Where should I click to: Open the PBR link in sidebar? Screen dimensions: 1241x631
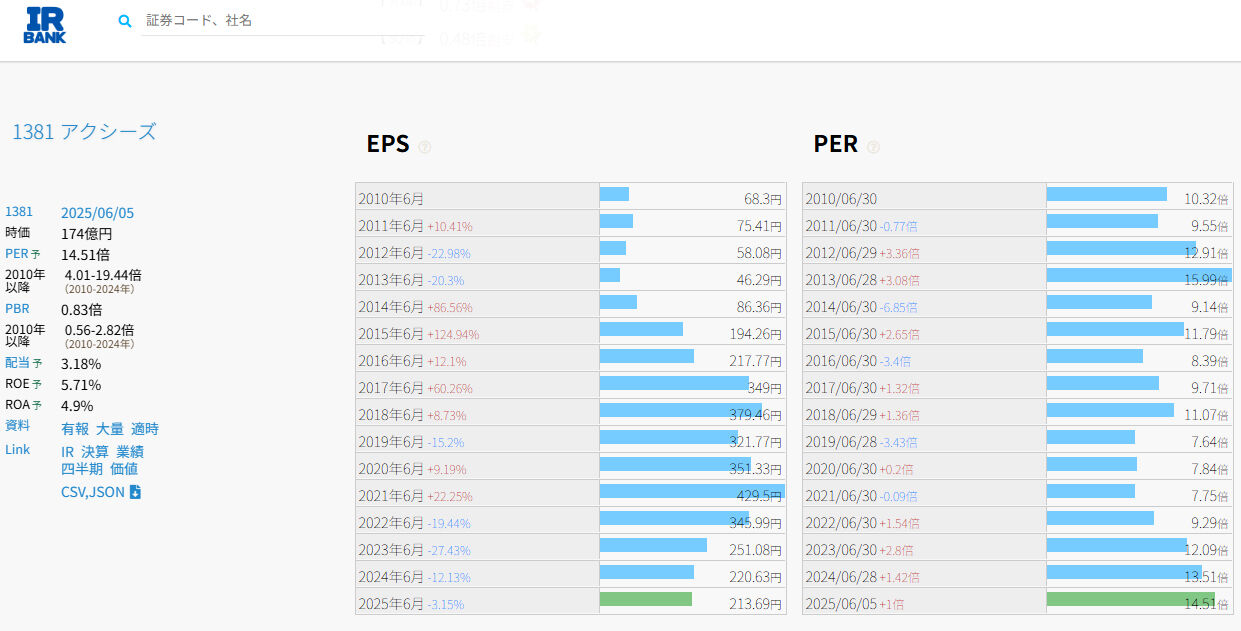coord(17,309)
